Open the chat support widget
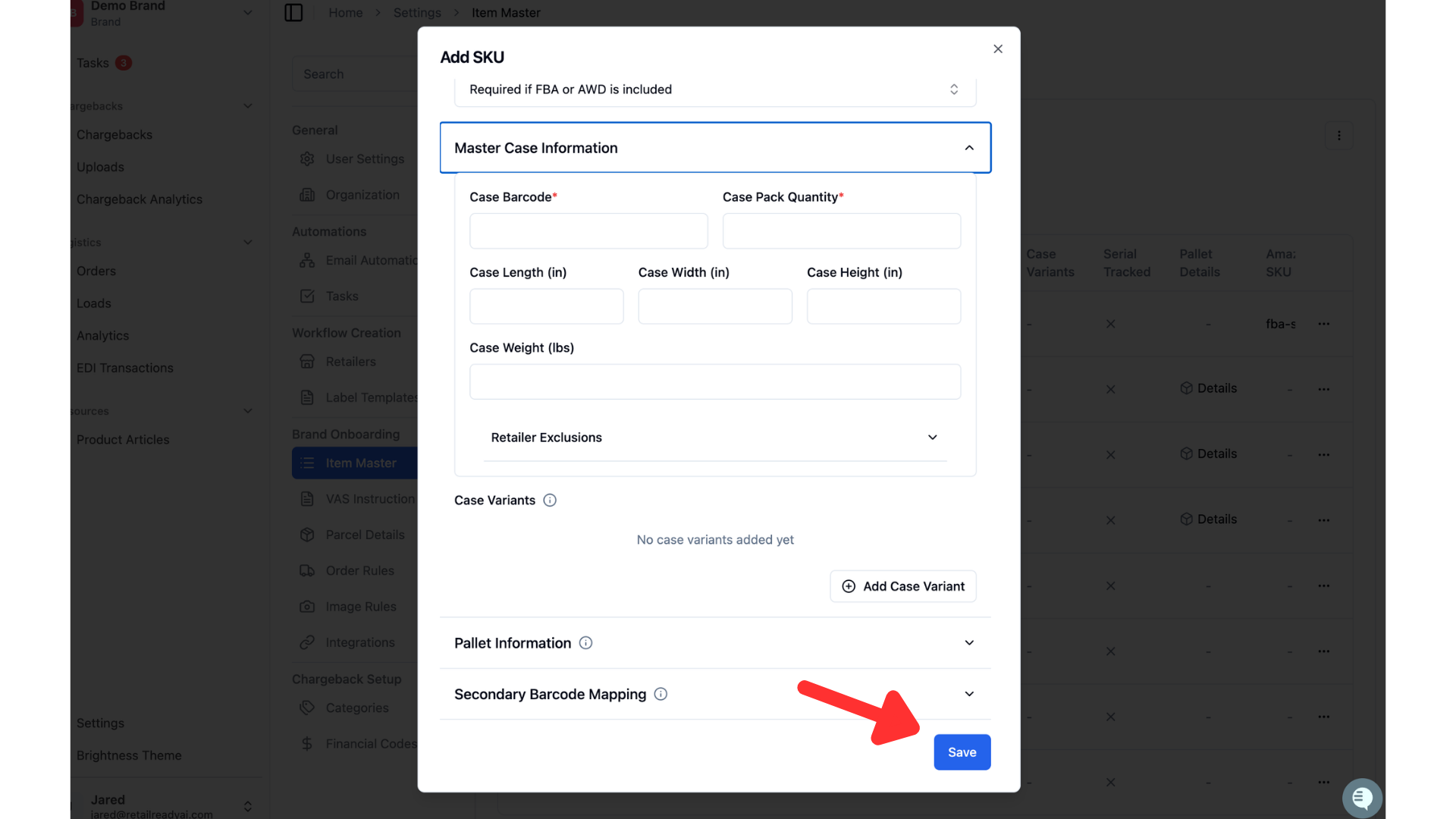 (x=1362, y=798)
